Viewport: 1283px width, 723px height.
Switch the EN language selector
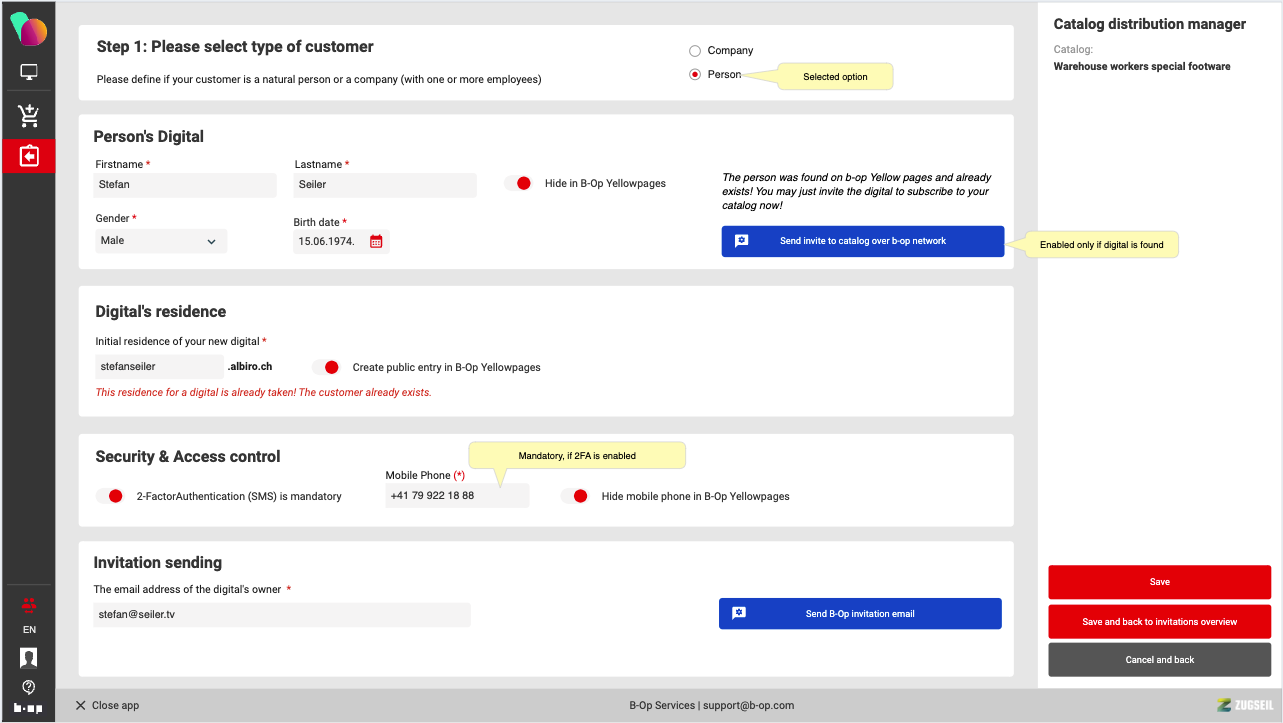click(x=29, y=630)
